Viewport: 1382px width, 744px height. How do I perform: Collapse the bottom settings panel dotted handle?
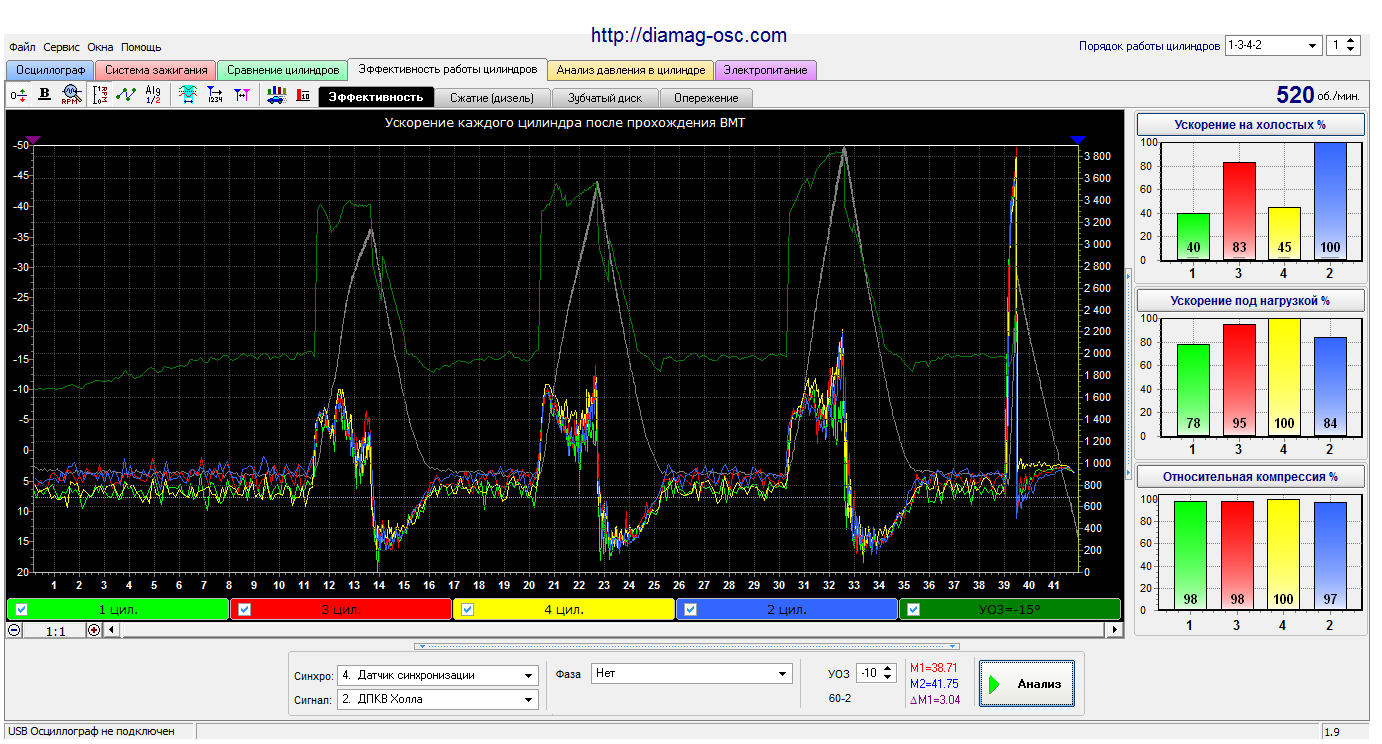click(687, 646)
